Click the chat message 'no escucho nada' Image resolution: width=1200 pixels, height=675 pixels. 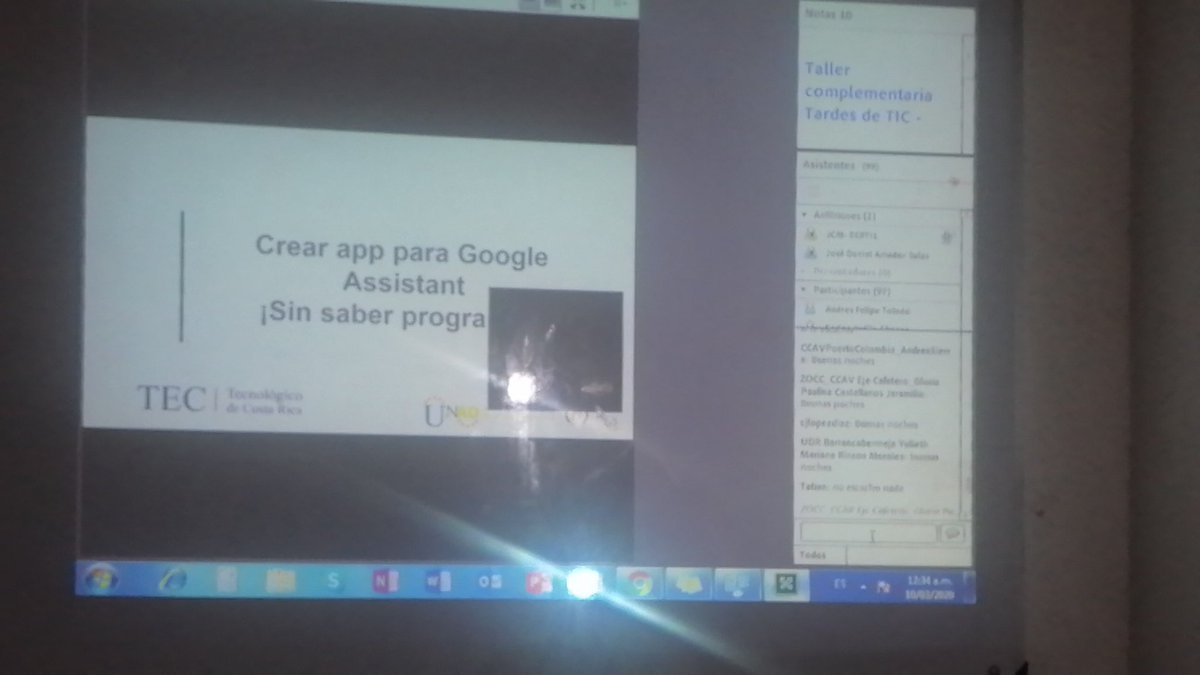(x=852, y=487)
